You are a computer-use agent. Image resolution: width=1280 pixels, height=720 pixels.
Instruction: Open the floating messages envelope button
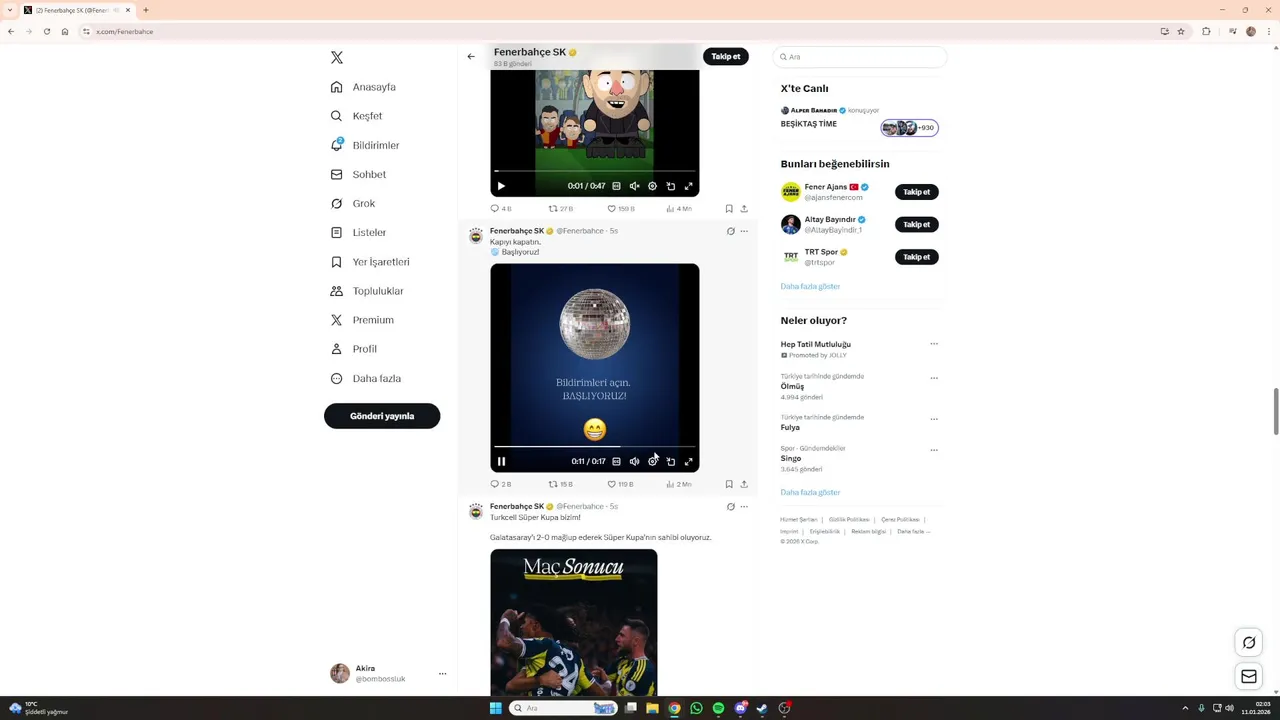point(1249,677)
